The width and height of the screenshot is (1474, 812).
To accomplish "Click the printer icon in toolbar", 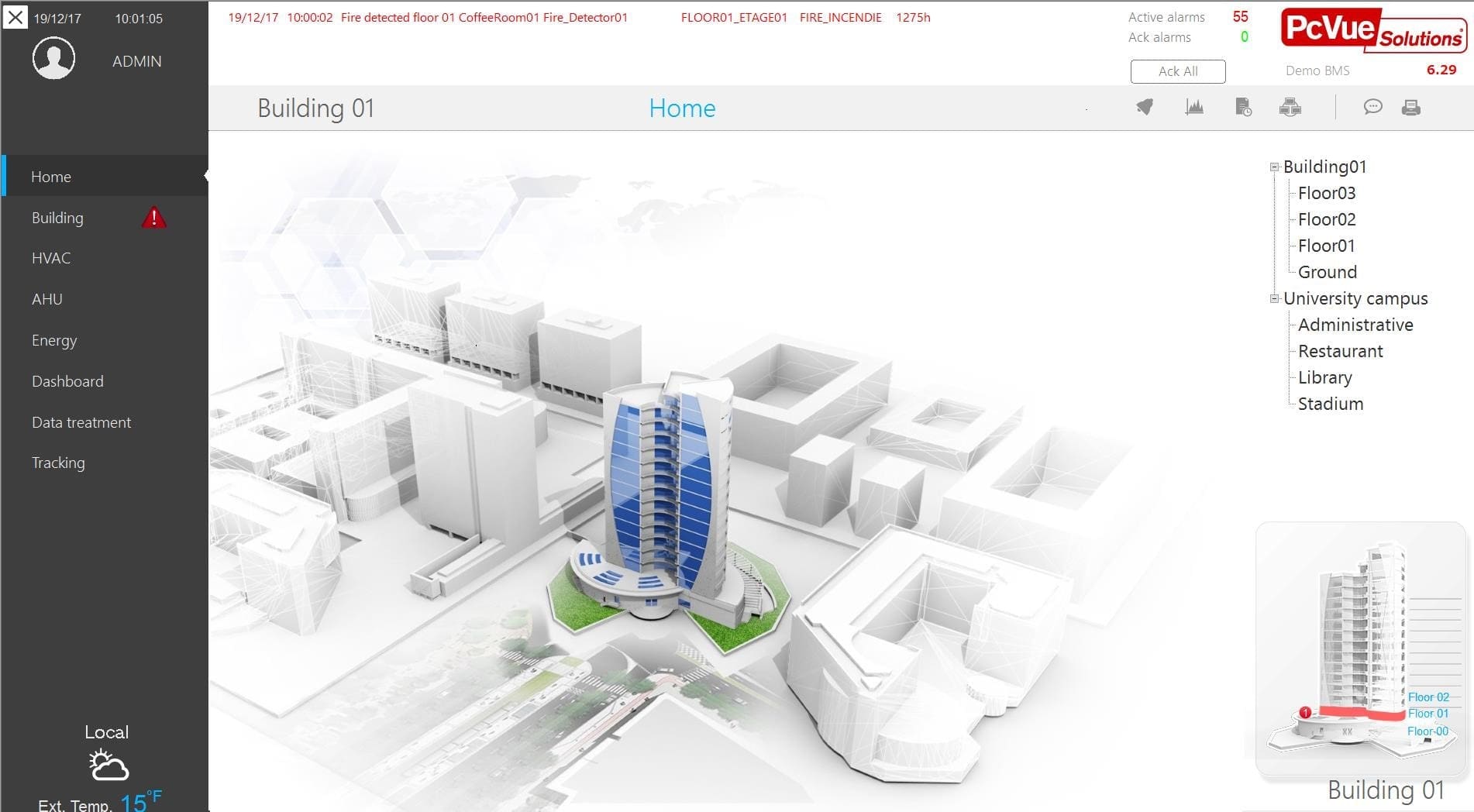I will coord(1410,107).
